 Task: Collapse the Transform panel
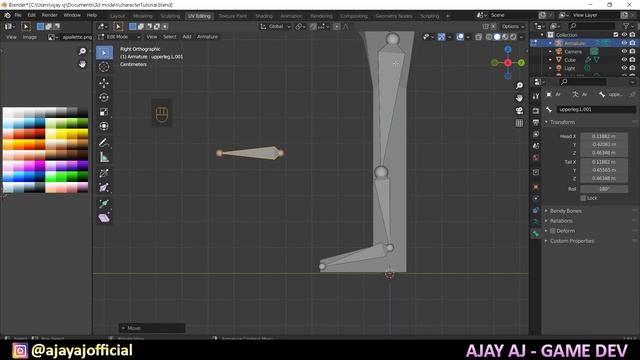point(562,122)
